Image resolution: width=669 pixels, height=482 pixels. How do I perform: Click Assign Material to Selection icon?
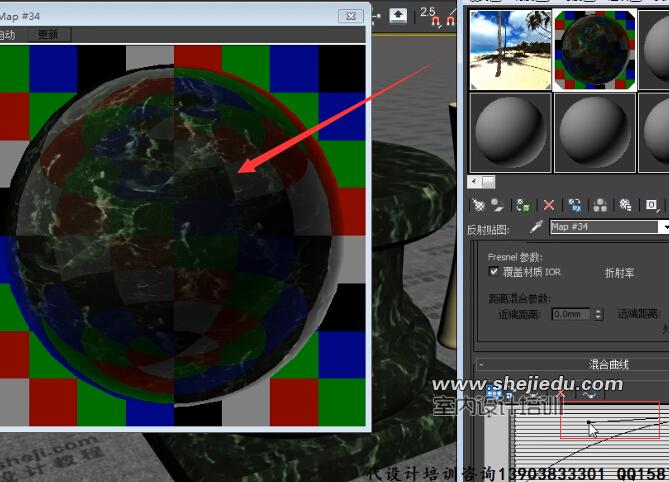(523, 206)
